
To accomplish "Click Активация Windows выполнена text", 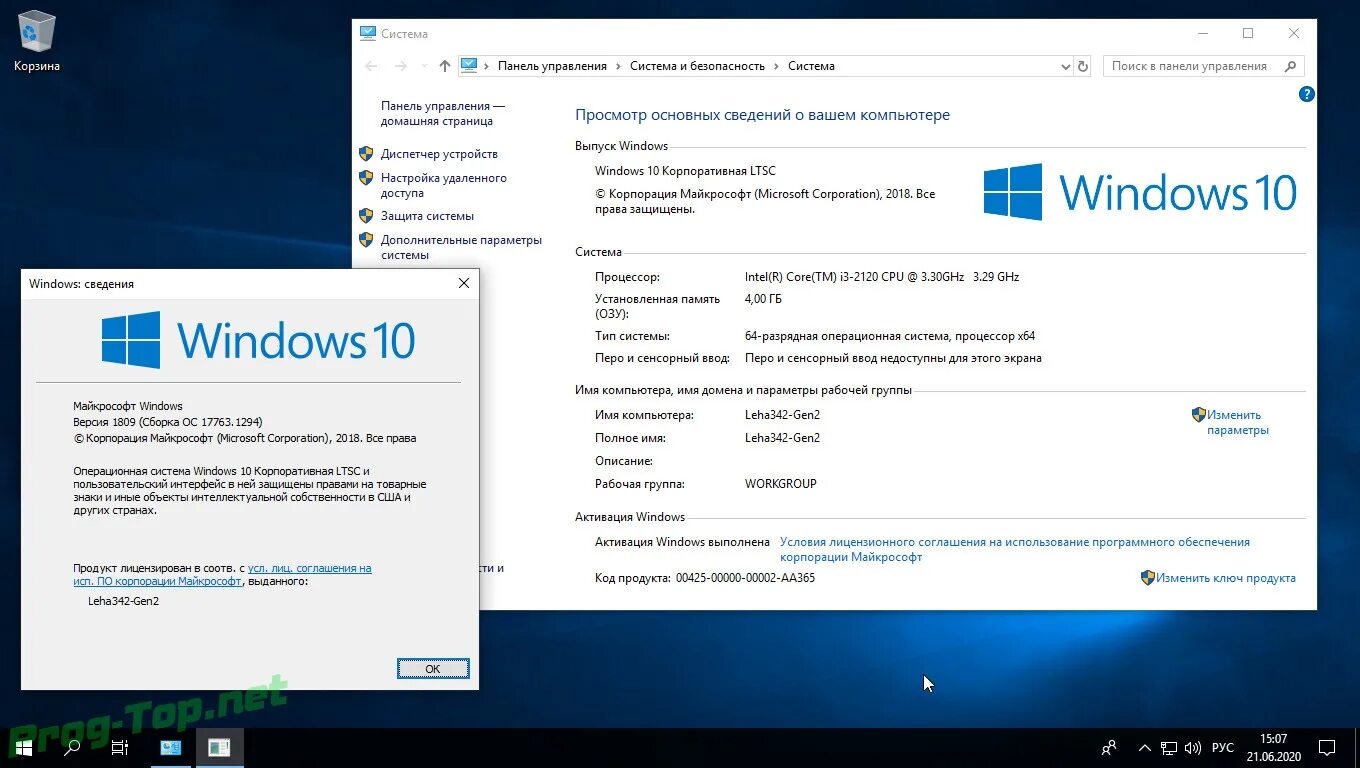I will tap(682, 542).
